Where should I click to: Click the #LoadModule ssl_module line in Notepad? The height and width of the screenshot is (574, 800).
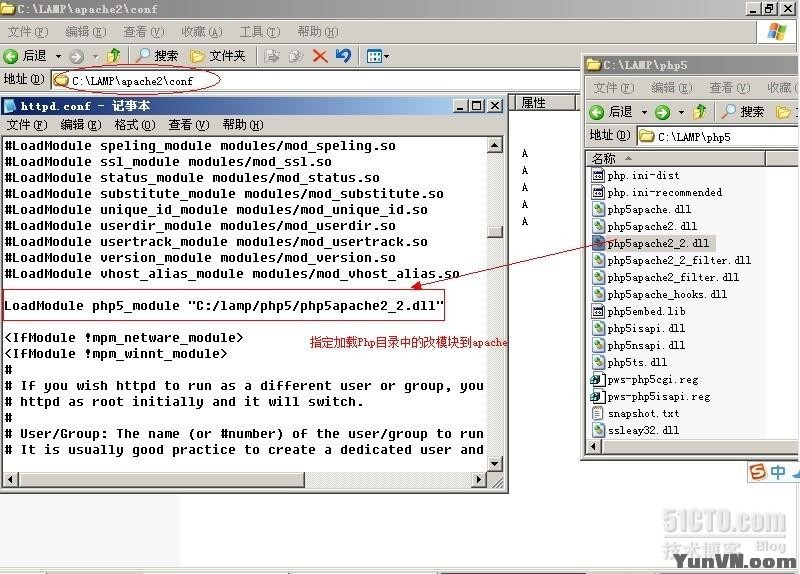tap(168, 162)
